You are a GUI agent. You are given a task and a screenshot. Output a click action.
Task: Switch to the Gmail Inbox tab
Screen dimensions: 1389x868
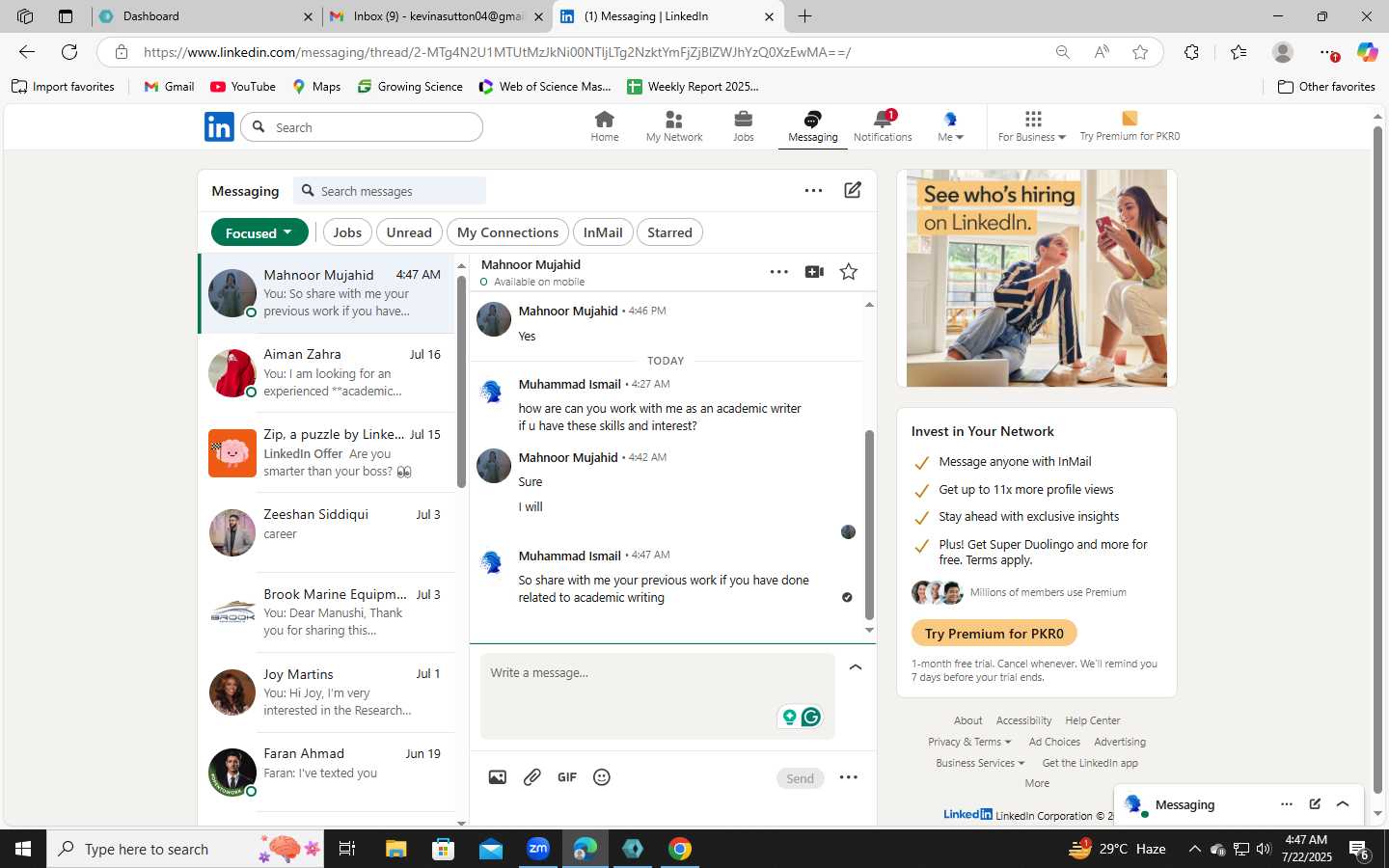pos(436,16)
